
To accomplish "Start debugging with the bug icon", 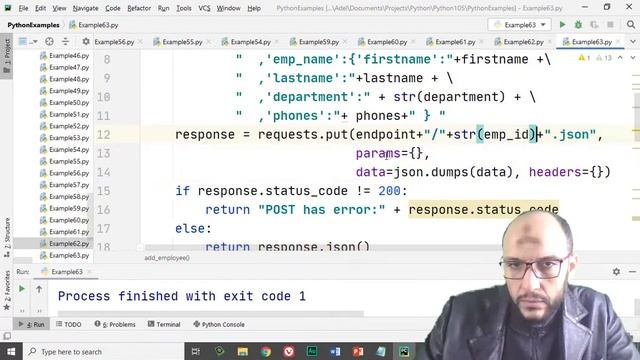I will coord(578,25).
